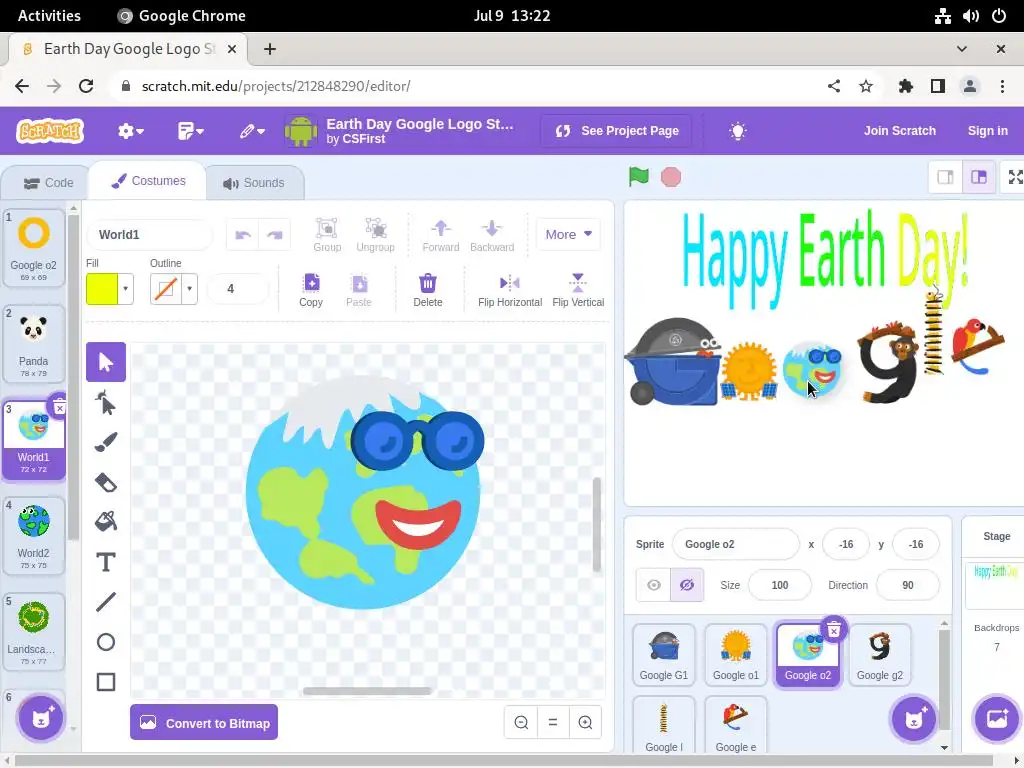Open the Choose a Backdrop menu
Screen dimensions: 1024x768
(997, 718)
